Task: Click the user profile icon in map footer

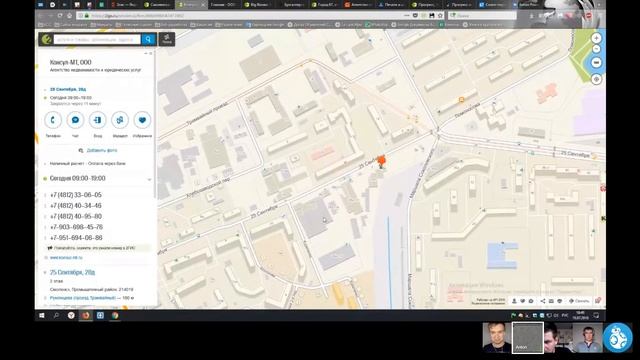Action: 514,301
